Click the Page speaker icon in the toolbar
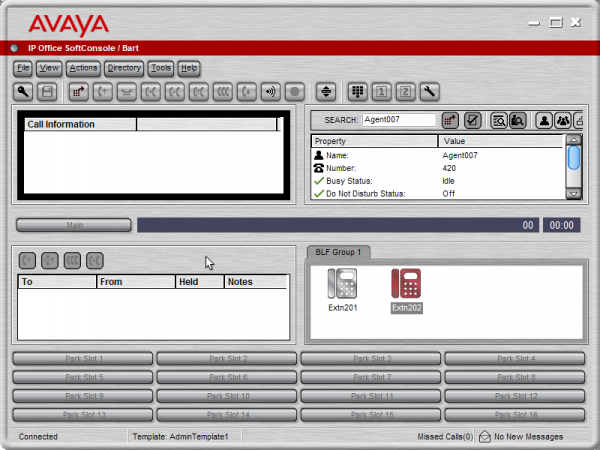The height and width of the screenshot is (450, 600). [x=271, y=92]
